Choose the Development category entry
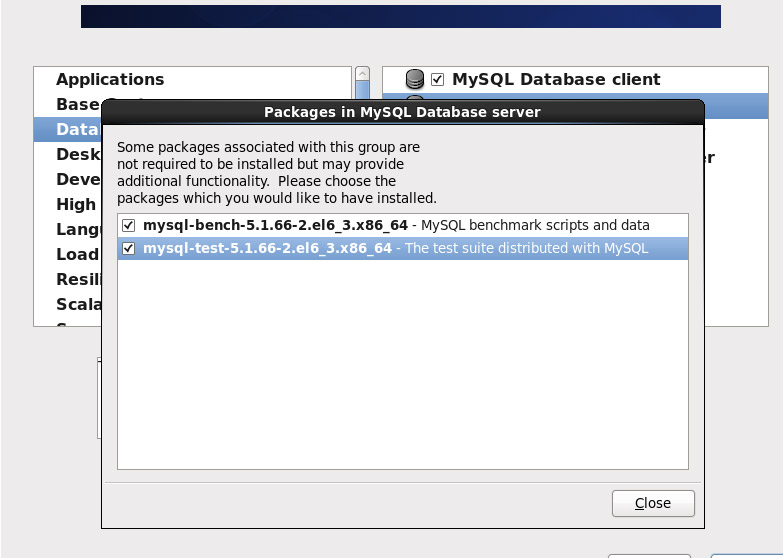Screen dimensions: 783x558 (78, 179)
